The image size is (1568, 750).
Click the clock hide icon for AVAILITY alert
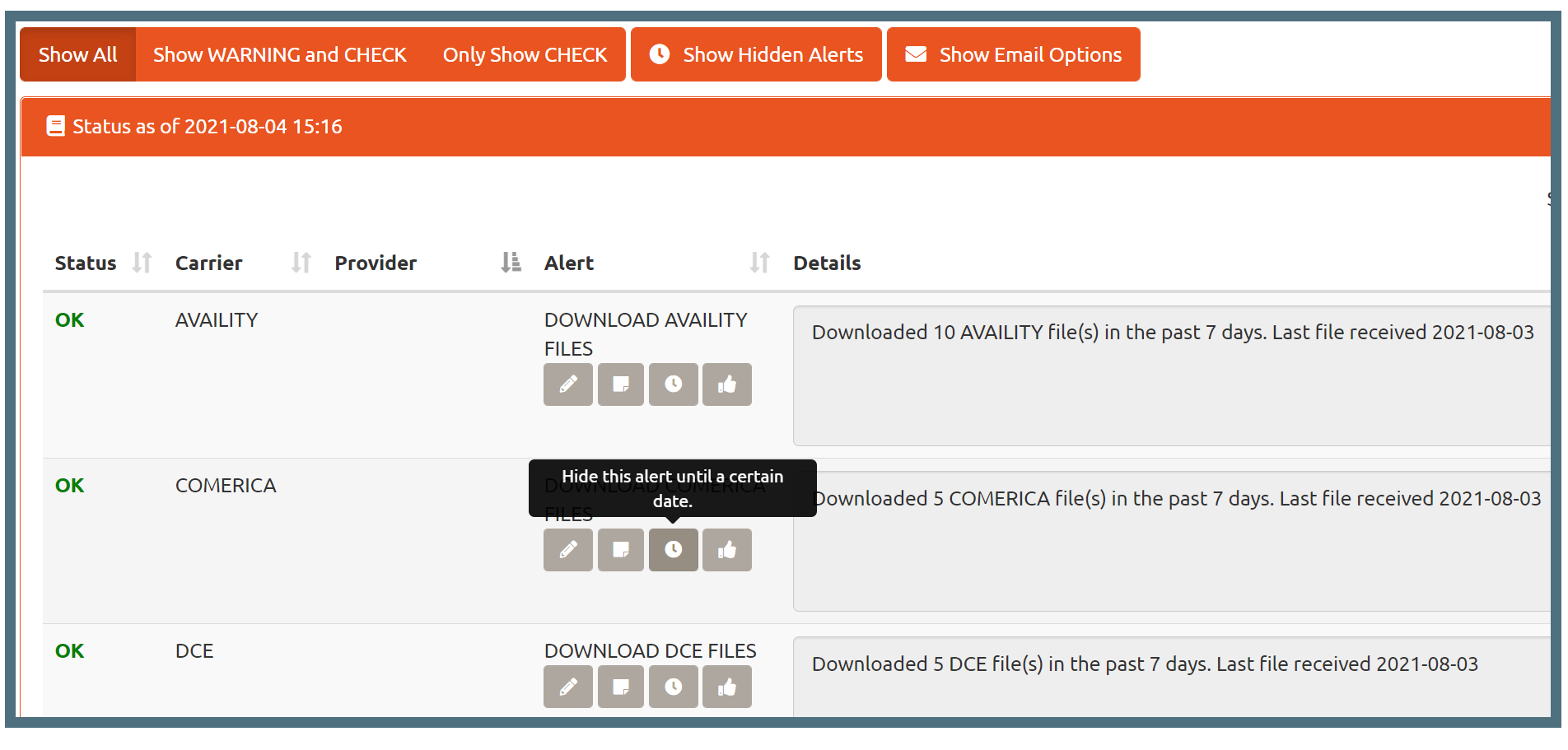pyautogui.click(x=673, y=384)
